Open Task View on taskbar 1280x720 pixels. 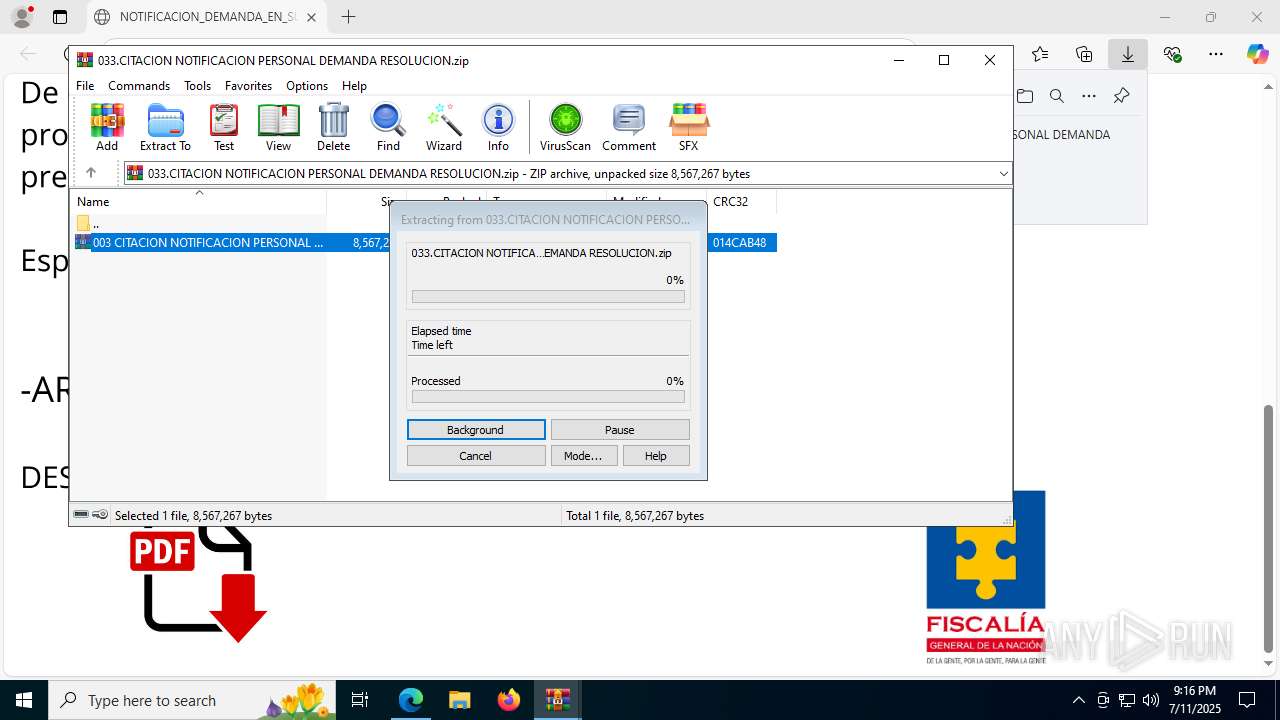(x=361, y=700)
